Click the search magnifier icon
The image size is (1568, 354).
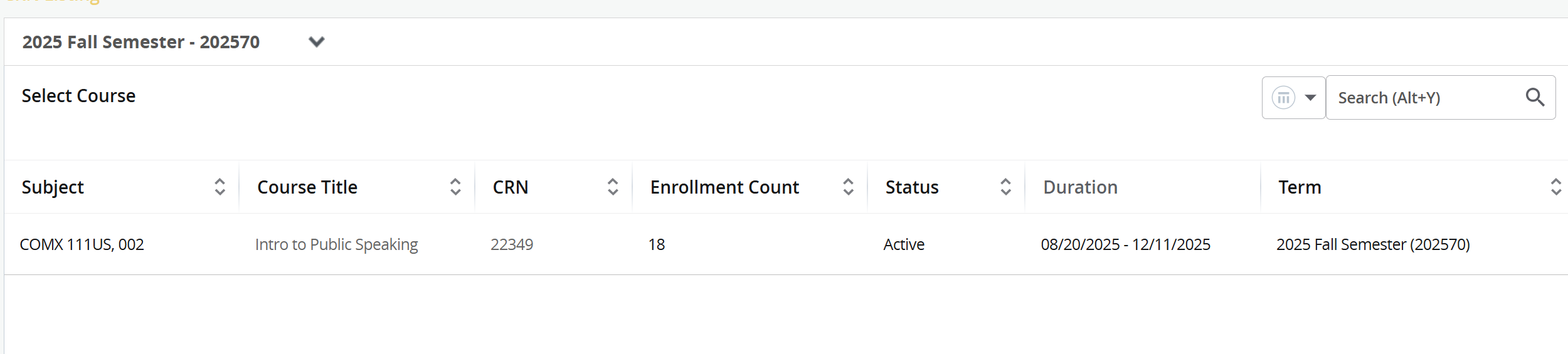pyautogui.click(x=1535, y=97)
